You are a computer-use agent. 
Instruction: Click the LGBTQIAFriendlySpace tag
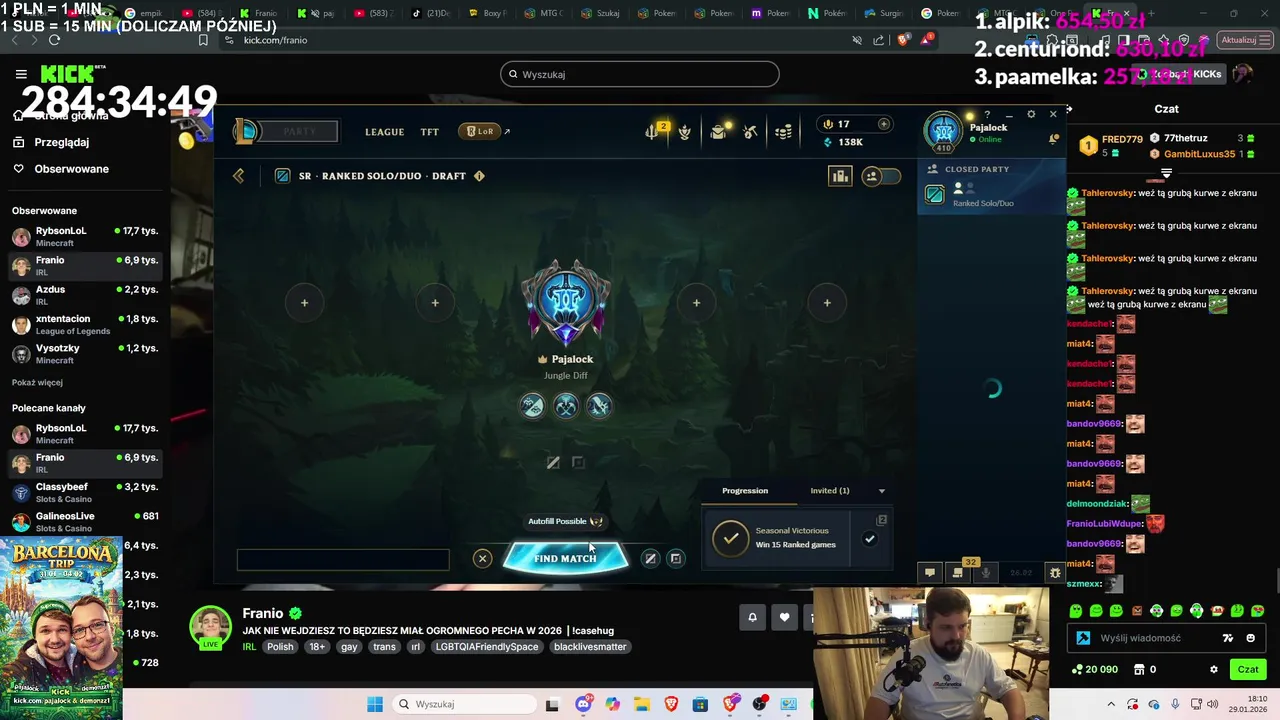pos(486,647)
